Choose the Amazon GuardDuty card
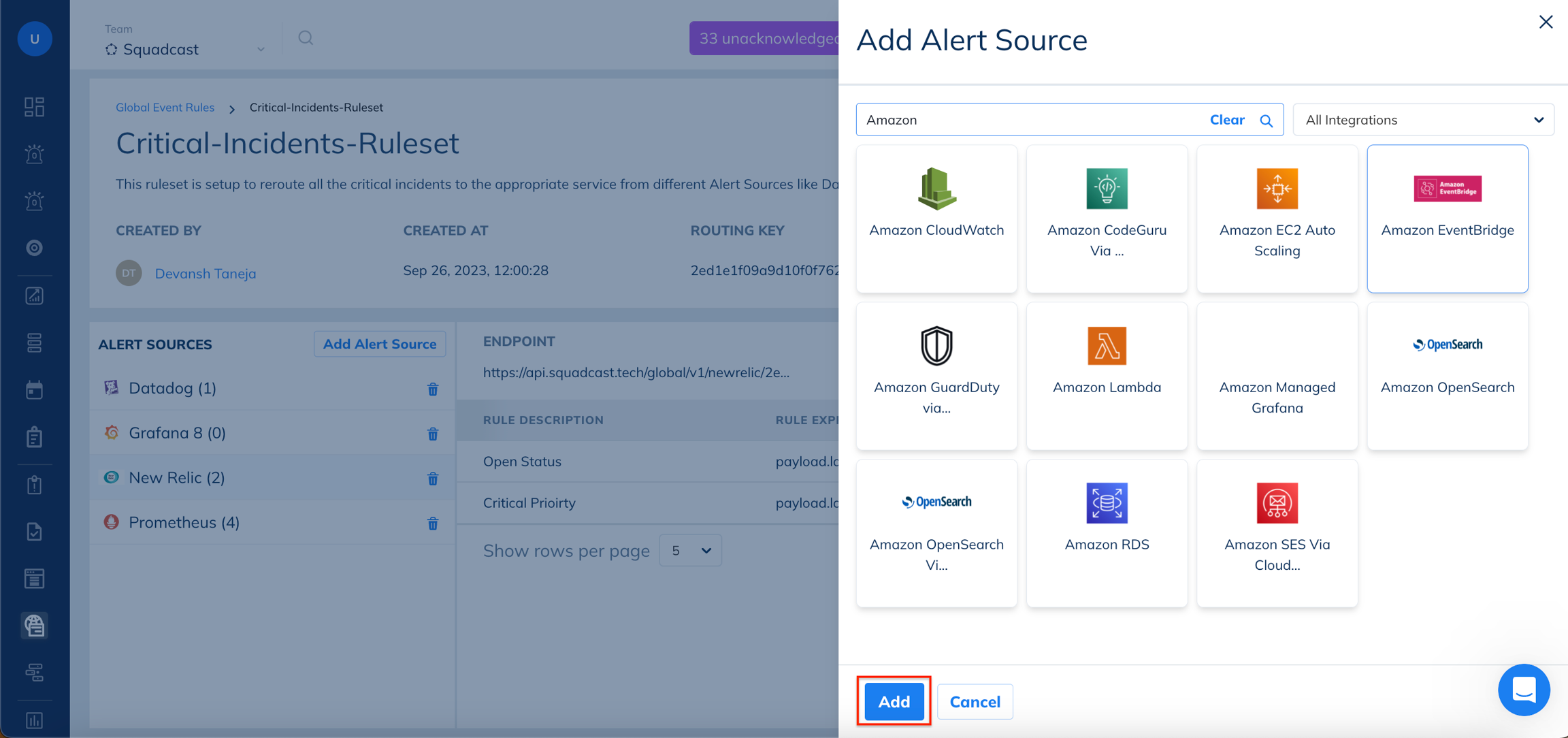Screen dimensions: 1568x738 point(936,376)
